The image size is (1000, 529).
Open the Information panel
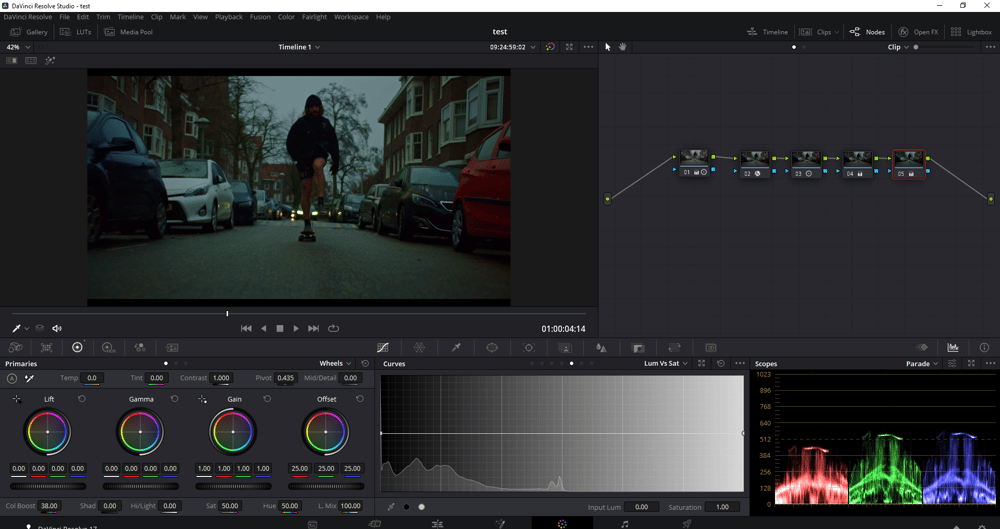pyautogui.click(x=984, y=348)
